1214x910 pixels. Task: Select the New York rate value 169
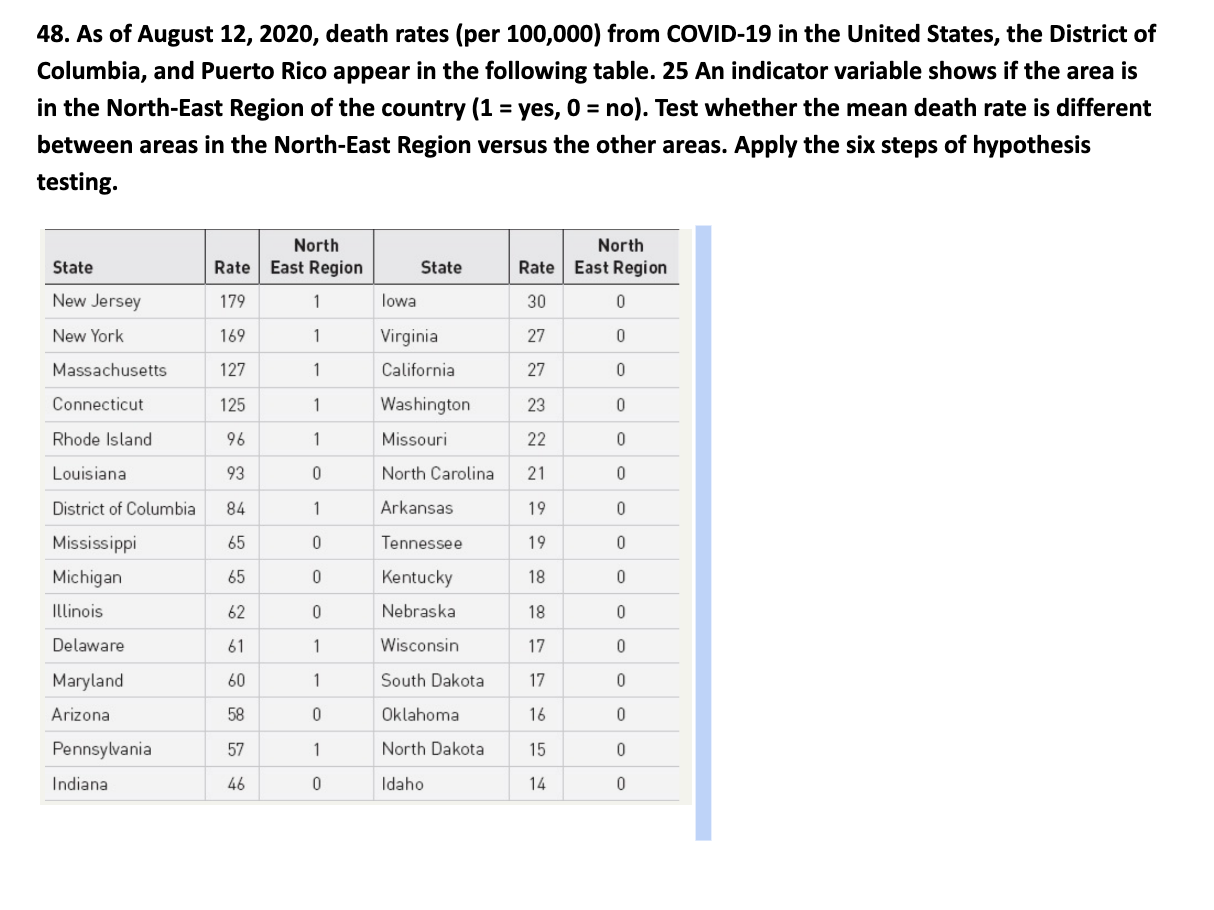(x=233, y=336)
